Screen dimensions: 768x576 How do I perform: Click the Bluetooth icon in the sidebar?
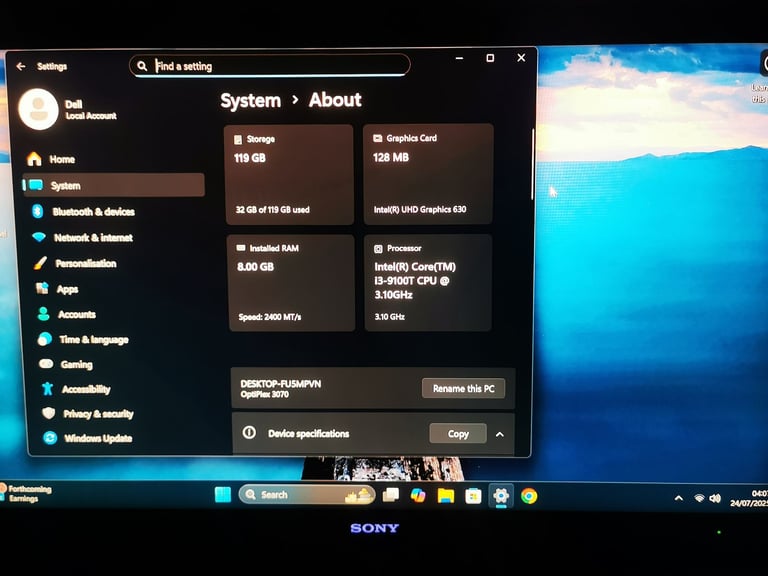[x=38, y=211]
